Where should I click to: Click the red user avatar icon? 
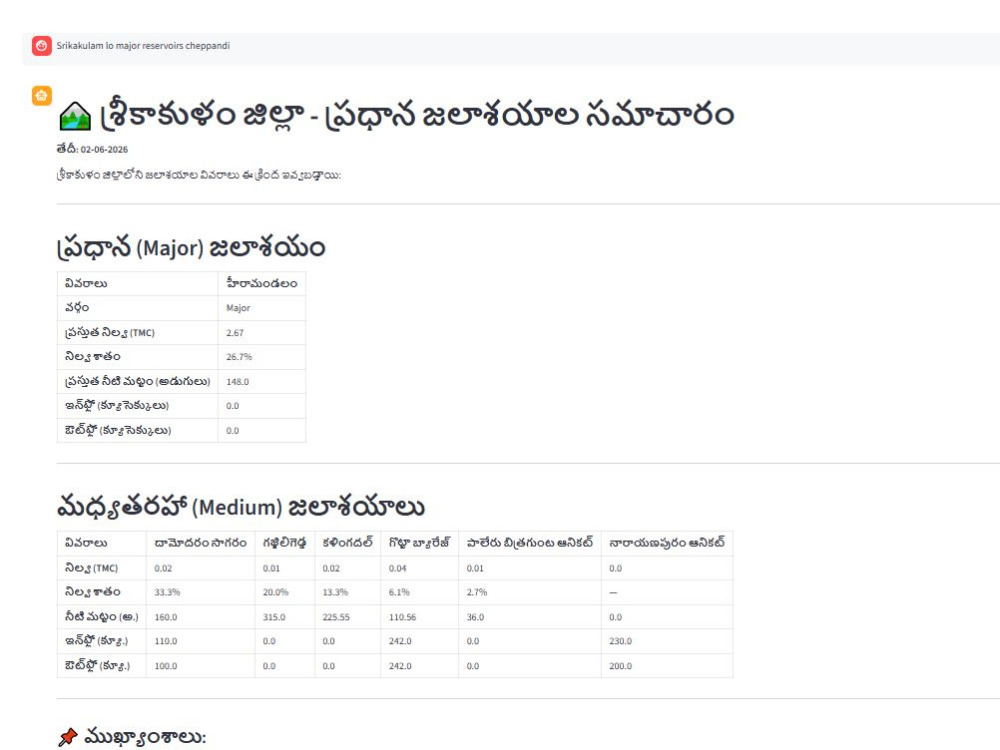[42, 46]
